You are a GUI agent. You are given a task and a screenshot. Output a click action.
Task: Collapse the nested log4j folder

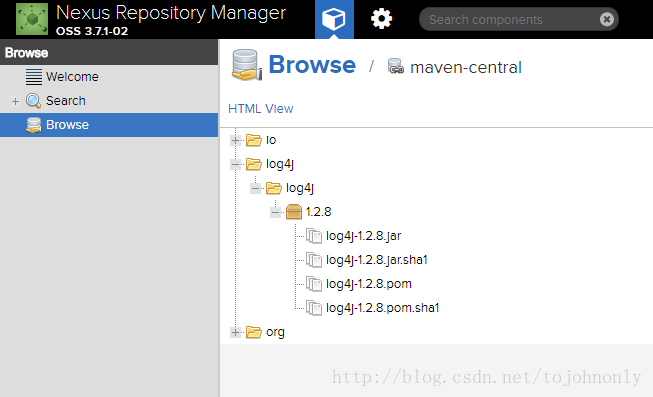click(x=256, y=188)
